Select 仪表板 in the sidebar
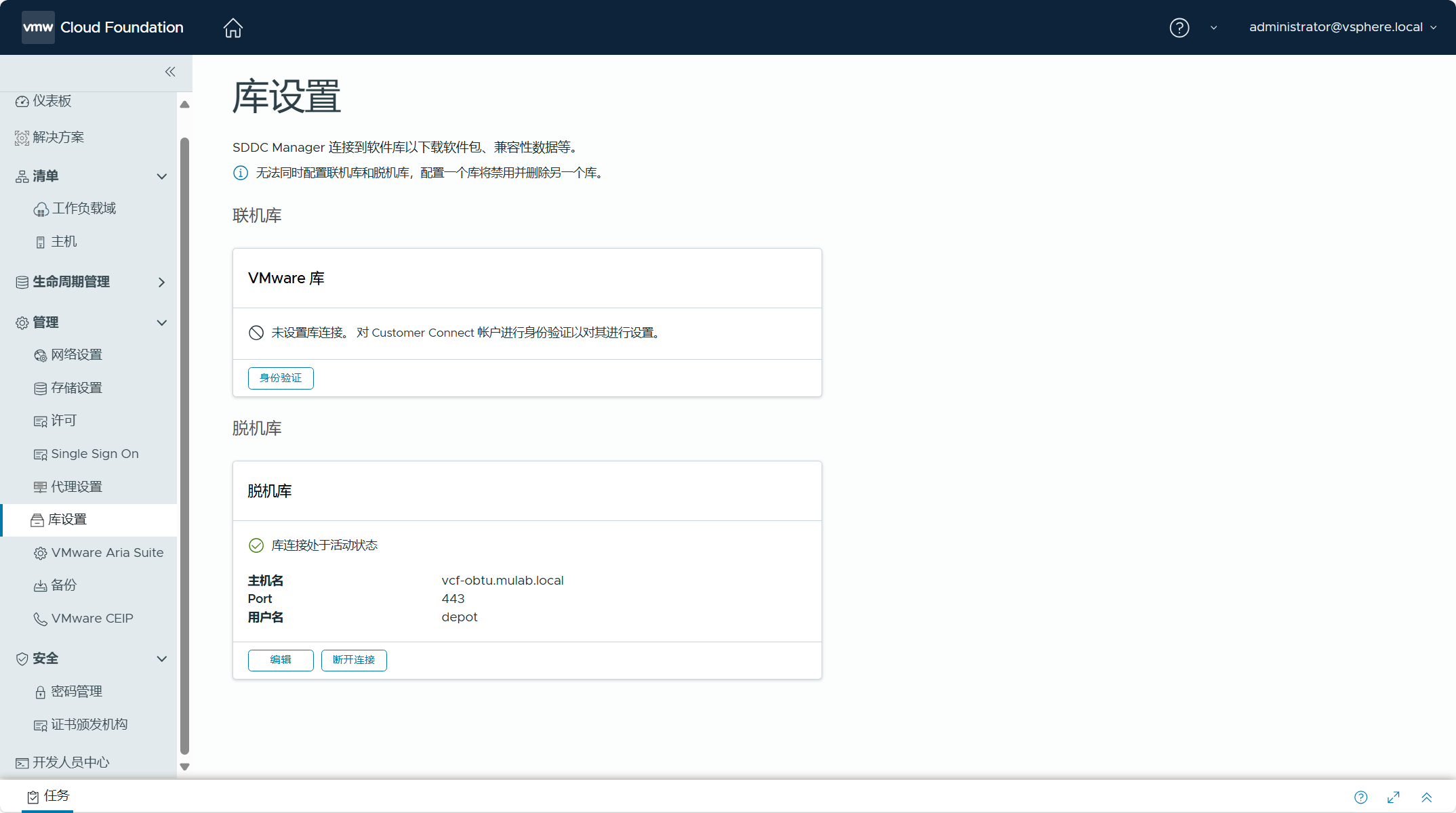The width and height of the screenshot is (1456, 813). coord(52,101)
